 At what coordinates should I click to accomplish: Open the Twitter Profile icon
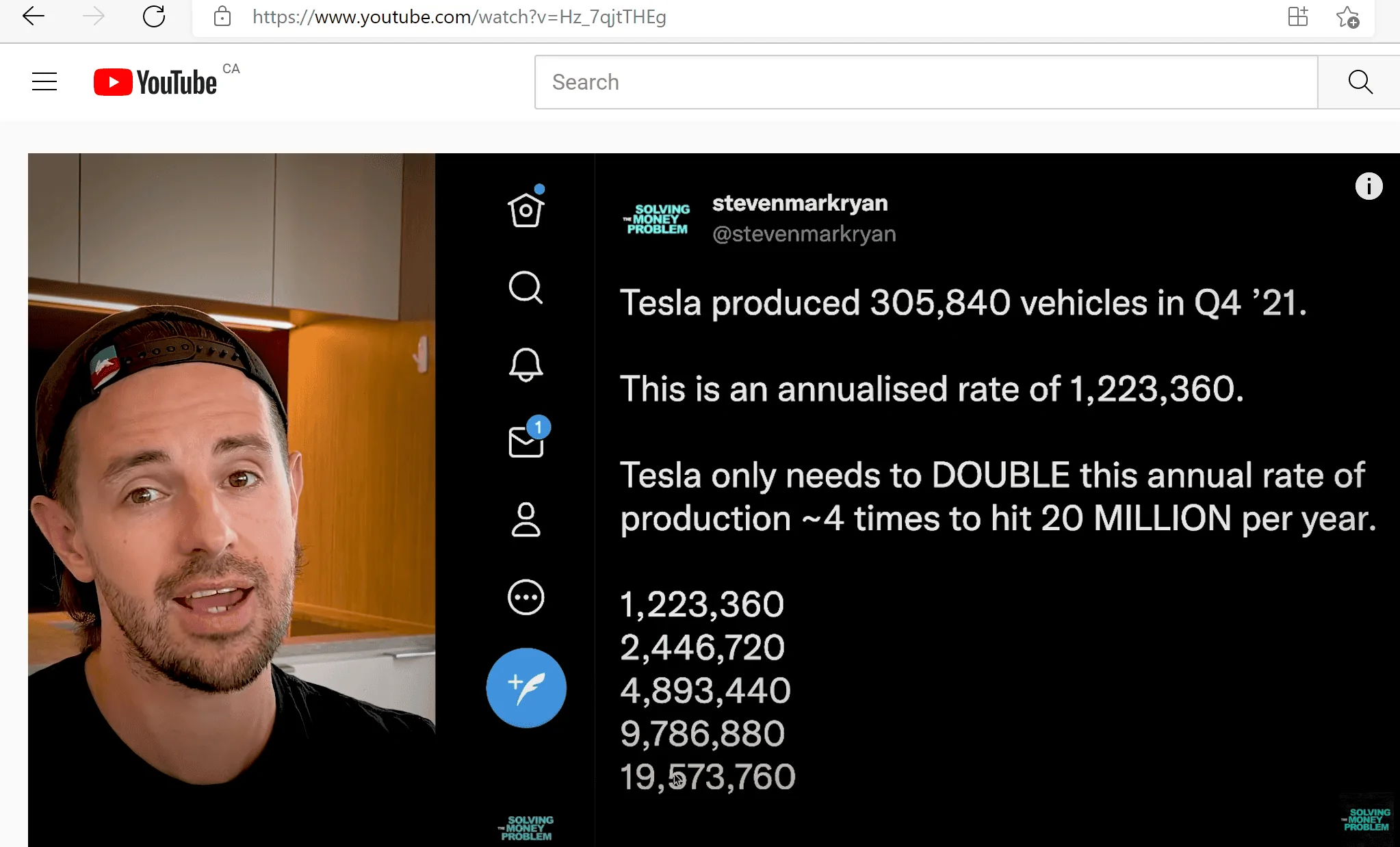(525, 520)
